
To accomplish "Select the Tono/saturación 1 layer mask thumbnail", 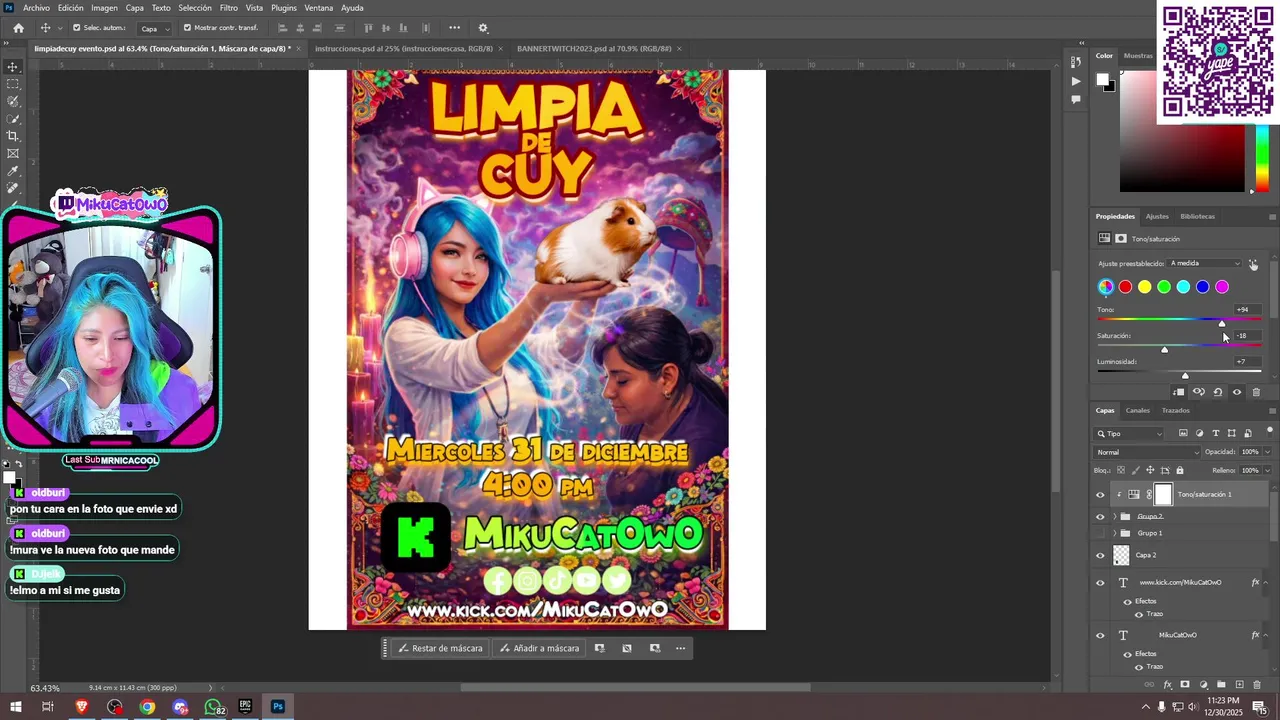I will coord(1163,494).
